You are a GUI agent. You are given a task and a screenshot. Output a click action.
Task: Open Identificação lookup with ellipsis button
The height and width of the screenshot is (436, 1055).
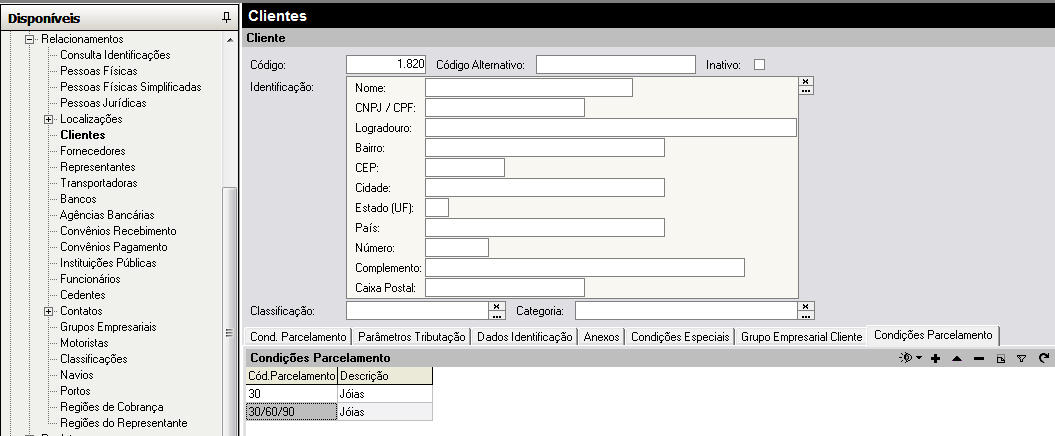(x=806, y=90)
